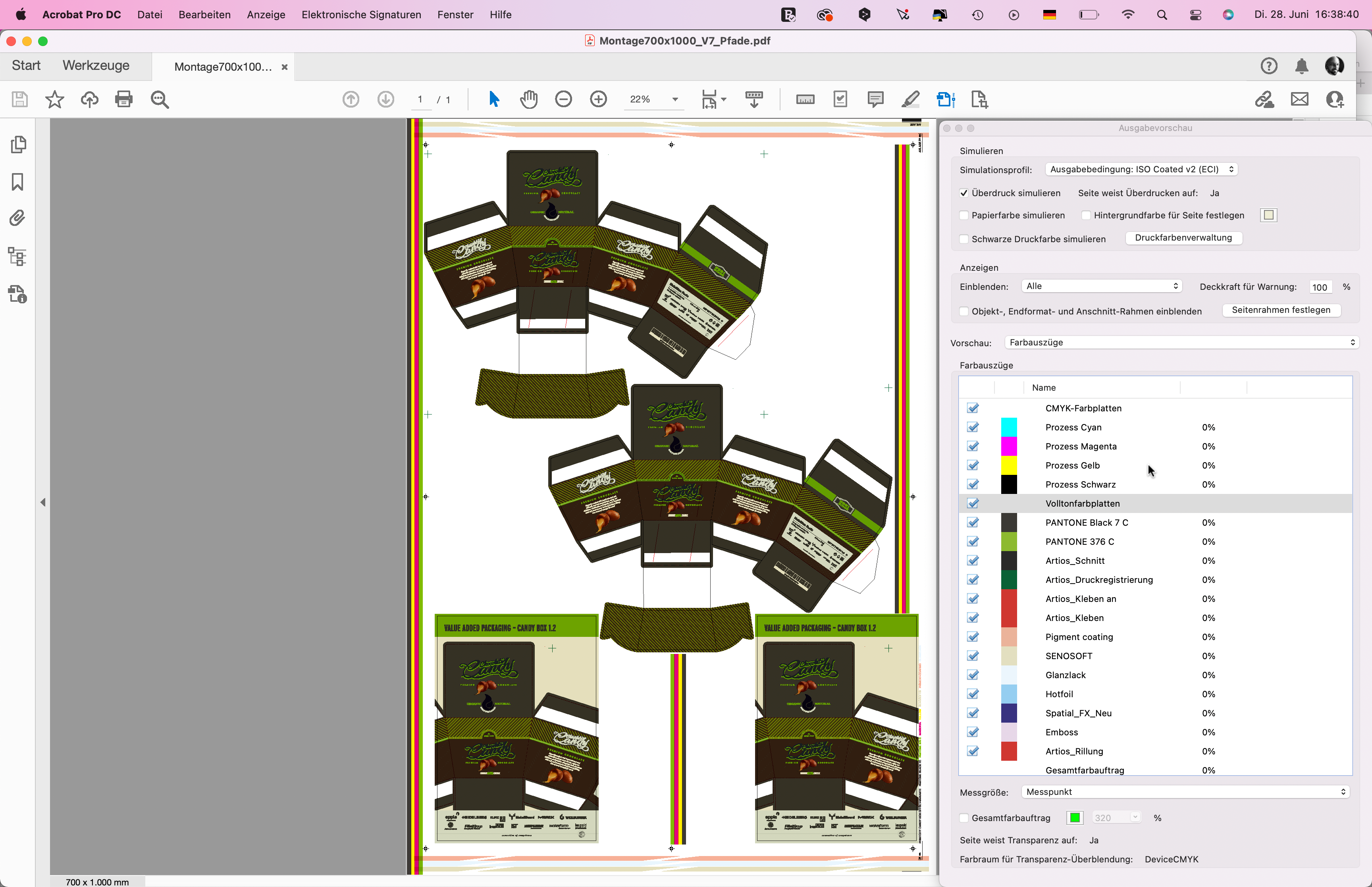The image size is (1372, 887).
Task: Open the find text magnifier icon
Action: (x=160, y=99)
